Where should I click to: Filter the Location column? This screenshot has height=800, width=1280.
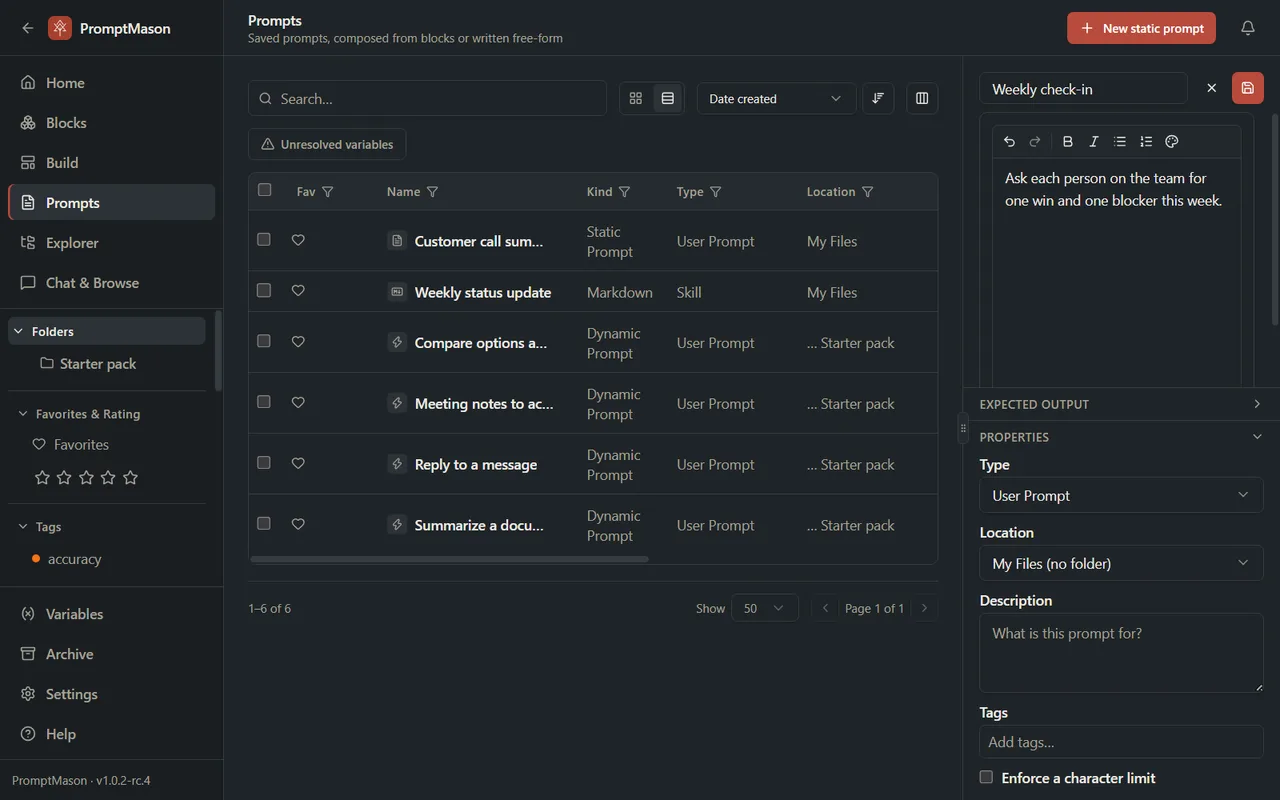point(868,192)
